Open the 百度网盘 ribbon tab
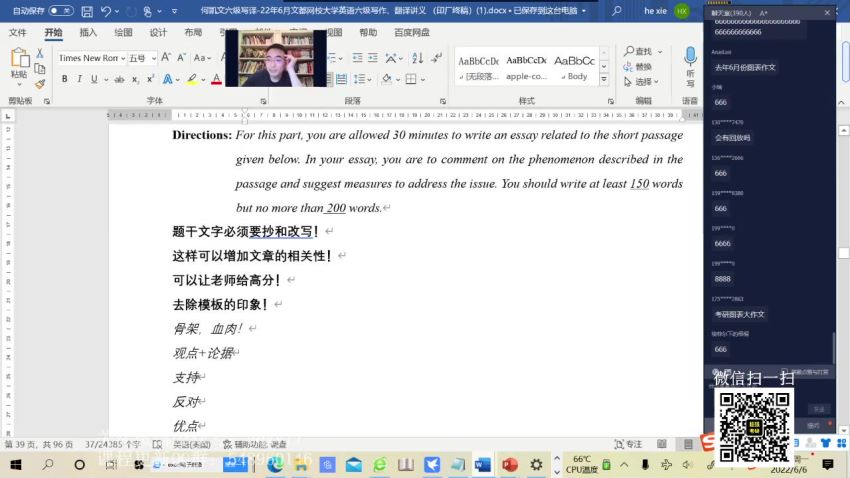This screenshot has height=478, width=850. (412, 33)
